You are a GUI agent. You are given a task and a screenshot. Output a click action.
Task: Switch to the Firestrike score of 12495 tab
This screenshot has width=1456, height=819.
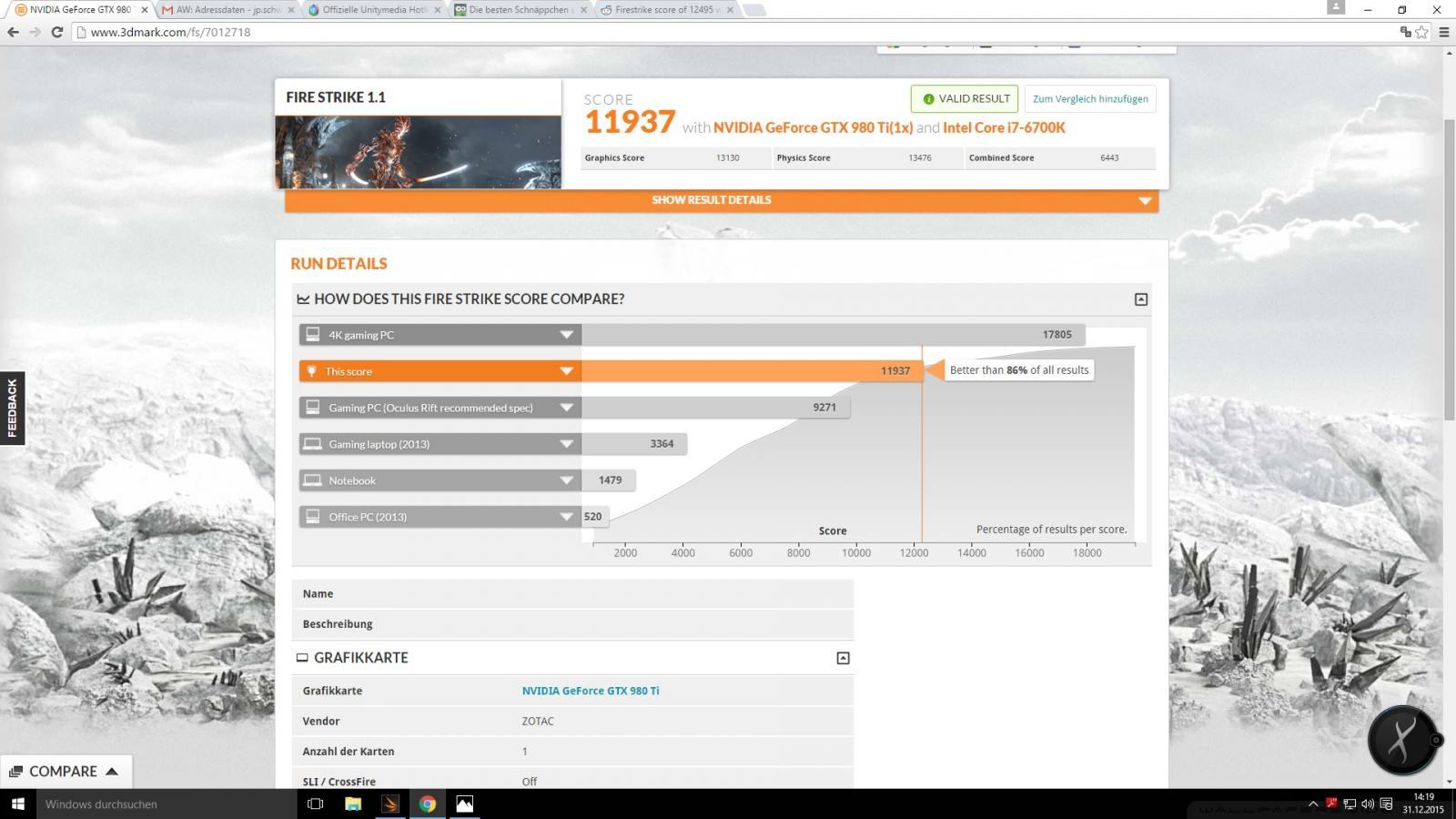pyautogui.click(x=666, y=10)
